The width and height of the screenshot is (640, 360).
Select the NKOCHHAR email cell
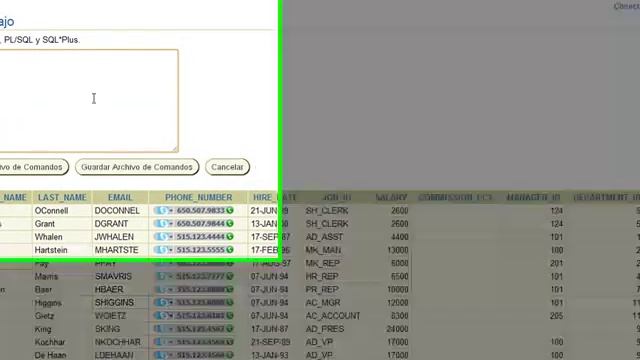(x=118, y=342)
